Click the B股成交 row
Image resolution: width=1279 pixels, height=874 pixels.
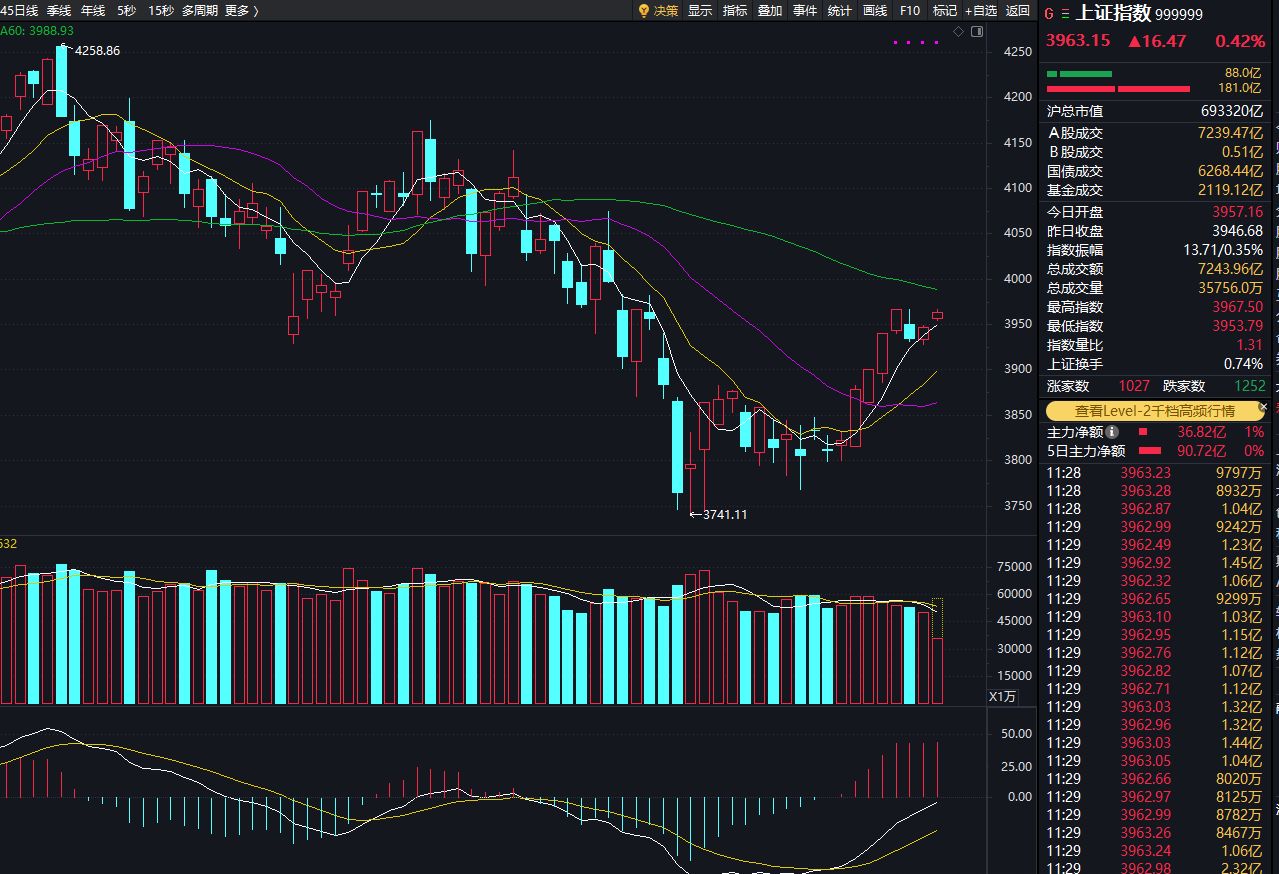(x=1155, y=152)
